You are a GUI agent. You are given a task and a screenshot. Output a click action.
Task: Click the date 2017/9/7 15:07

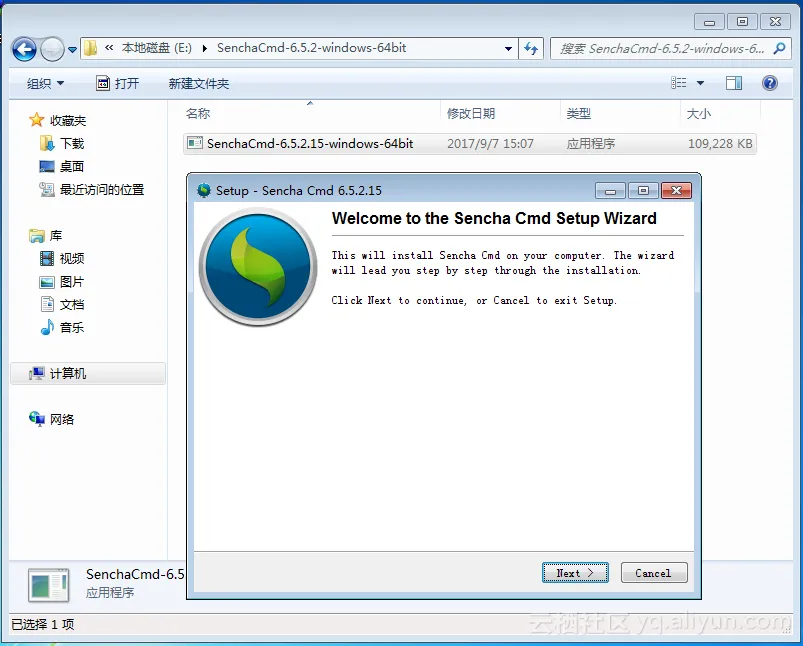coord(490,143)
